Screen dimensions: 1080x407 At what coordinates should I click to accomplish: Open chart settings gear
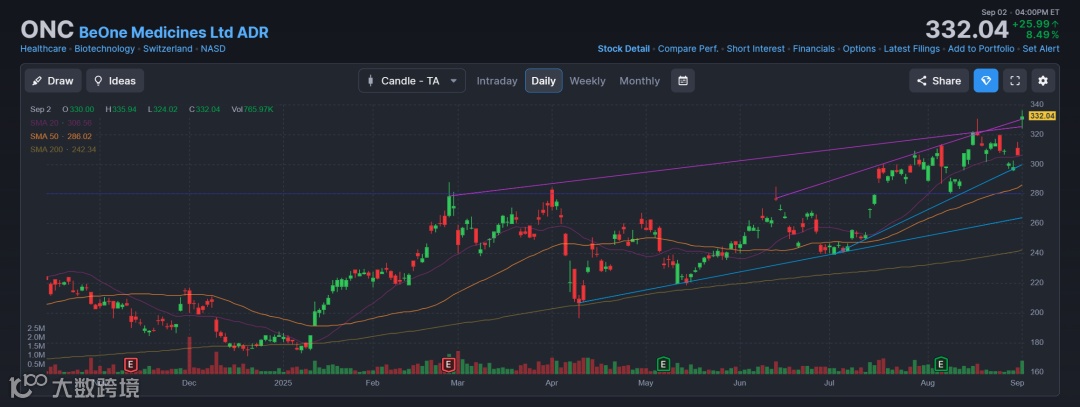point(1043,81)
